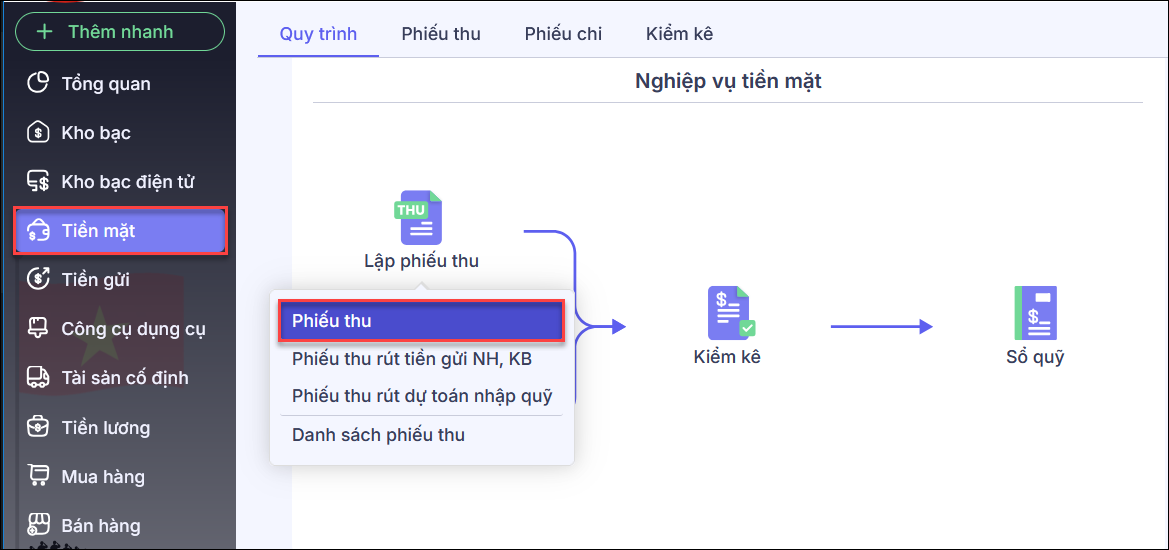Switch to the Phiếu thu tab
The image size is (1169, 550).
coord(441,33)
